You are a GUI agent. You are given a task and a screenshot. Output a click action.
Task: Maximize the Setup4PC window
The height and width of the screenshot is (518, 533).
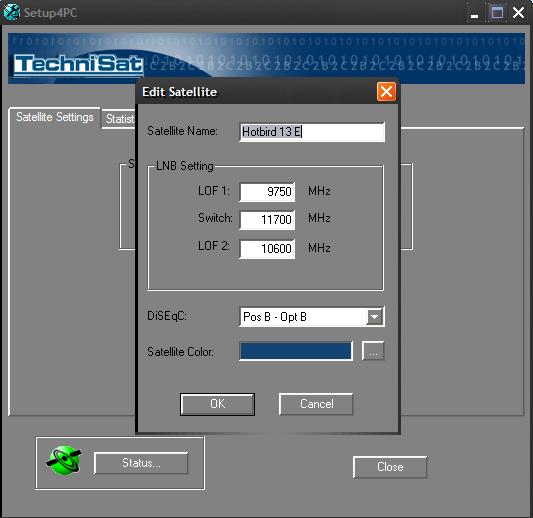tap(497, 13)
